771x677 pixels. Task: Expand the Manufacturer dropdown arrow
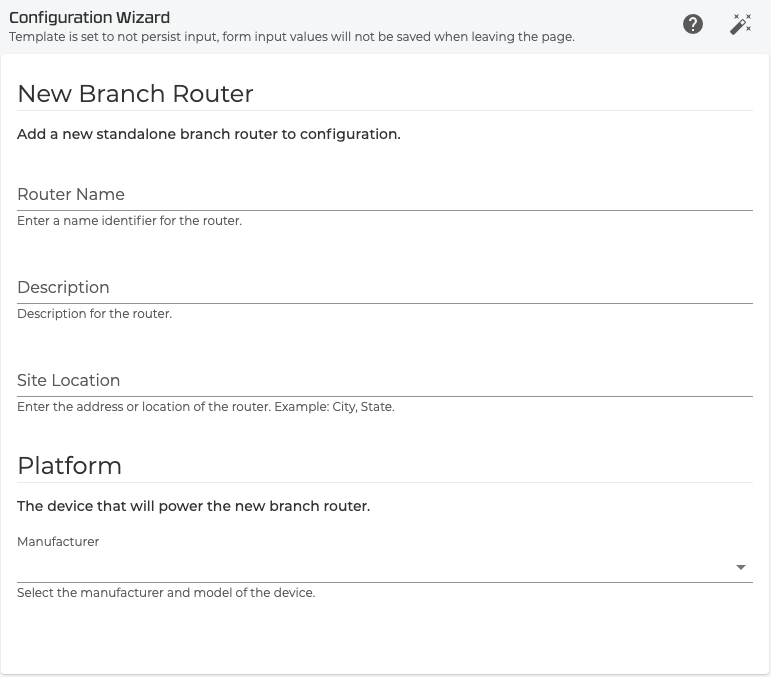pos(741,567)
